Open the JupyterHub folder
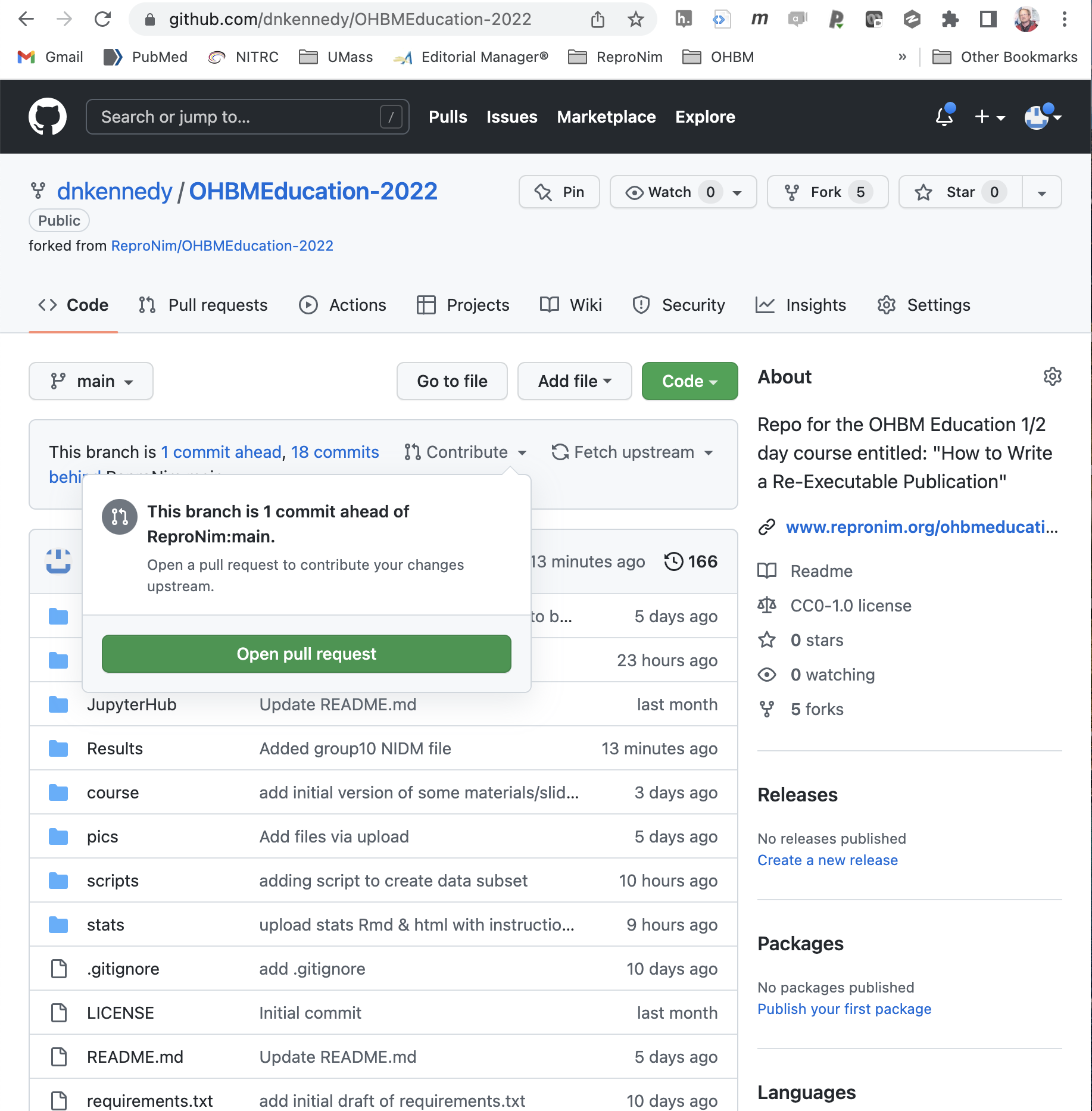The image size is (1092, 1111). tap(132, 704)
